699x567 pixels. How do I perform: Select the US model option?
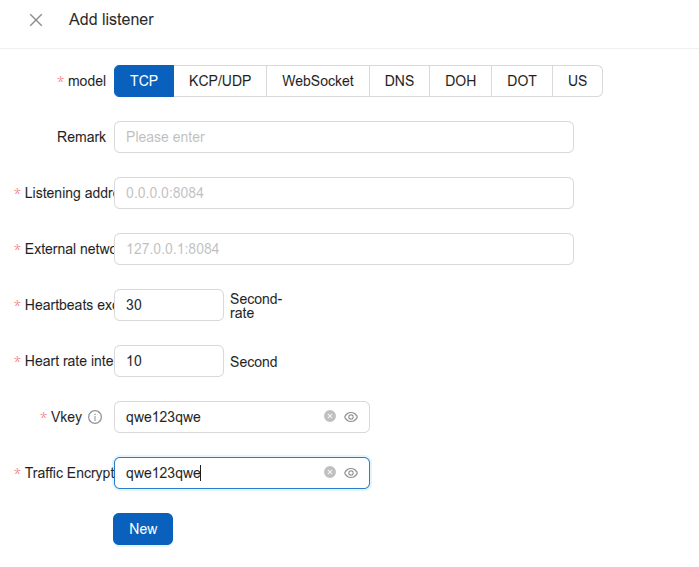click(x=577, y=81)
